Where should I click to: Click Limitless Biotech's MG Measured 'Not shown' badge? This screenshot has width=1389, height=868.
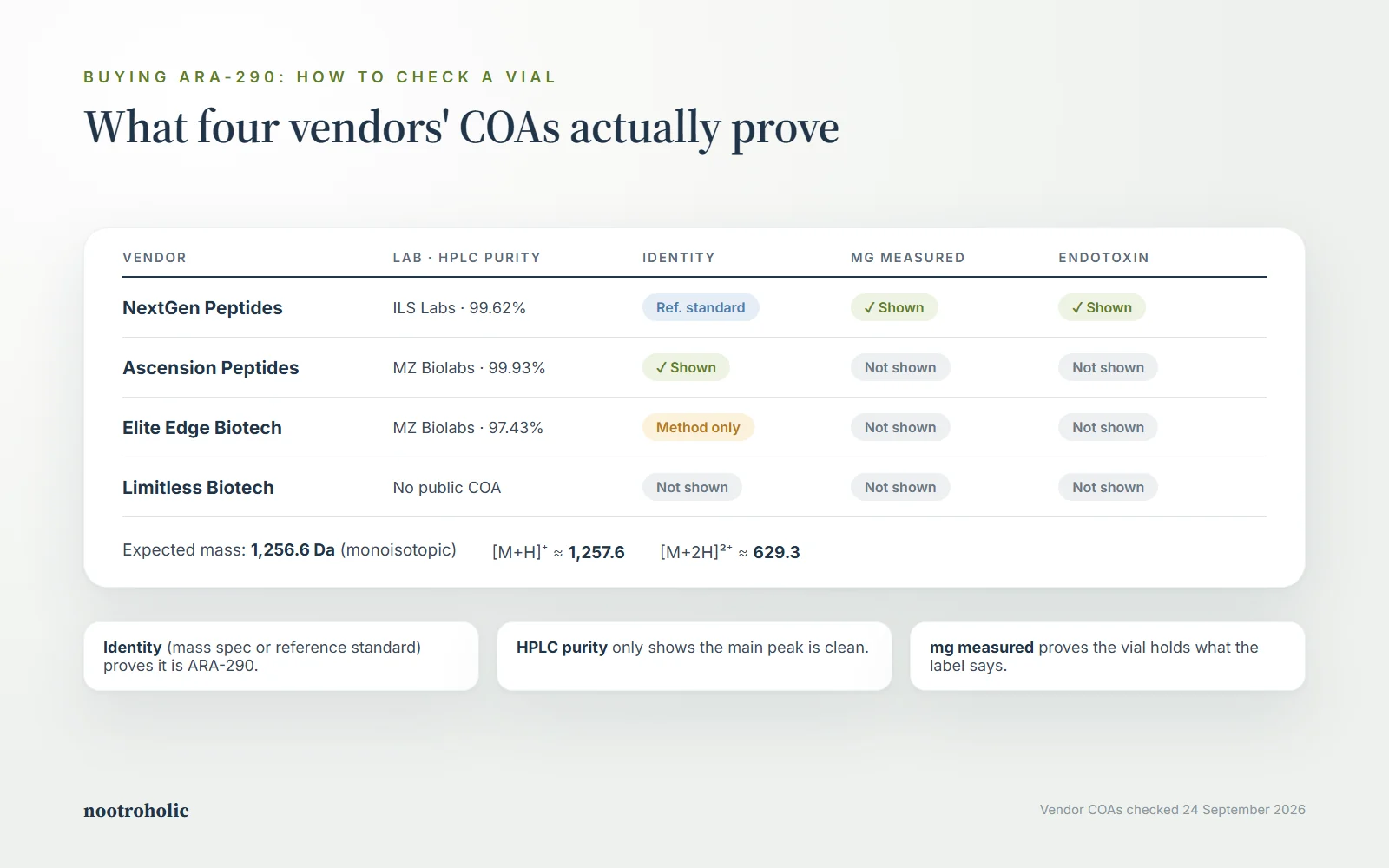[x=900, y=487]
